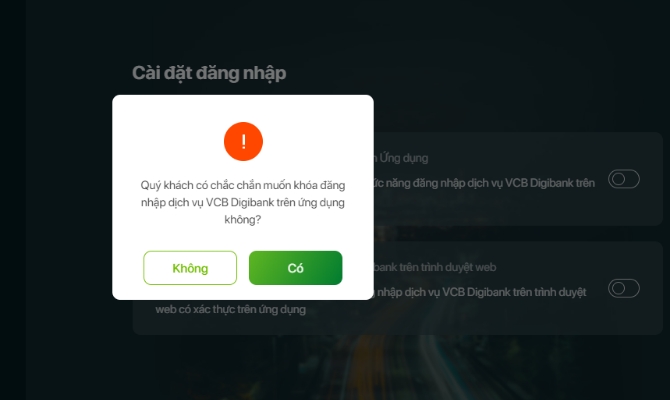Screen dimensions: 670x400
Task: Click the orange exclamation warning icon
Action: (x=243, y=141)
